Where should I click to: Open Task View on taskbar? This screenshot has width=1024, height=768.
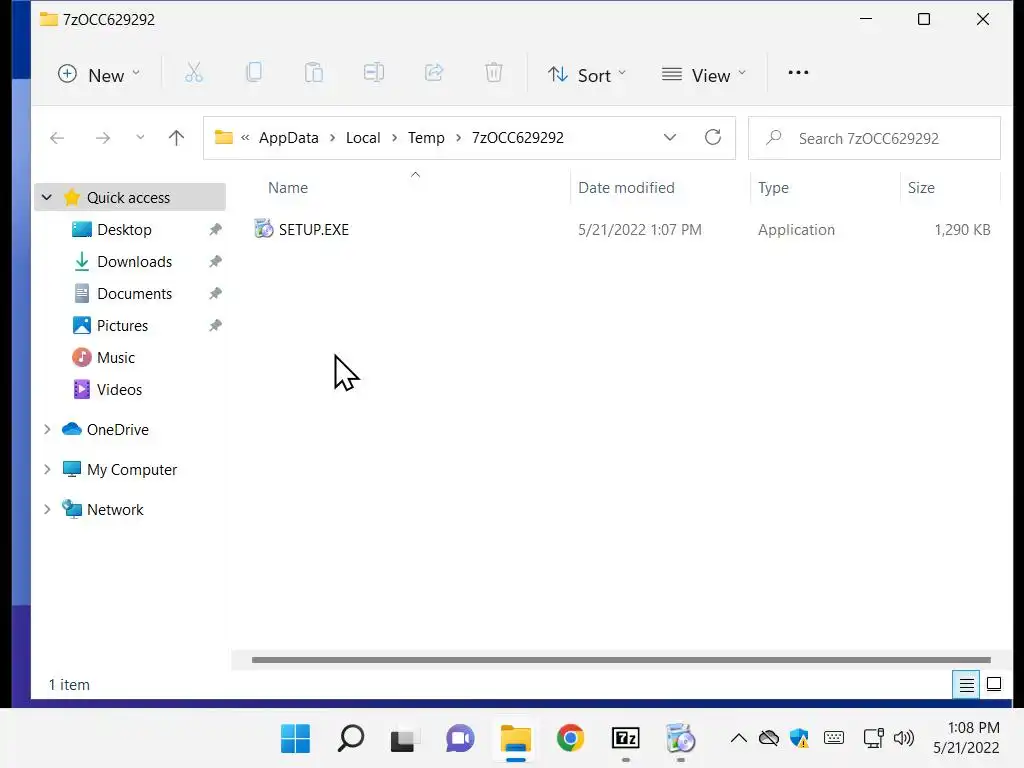point(405,739)
